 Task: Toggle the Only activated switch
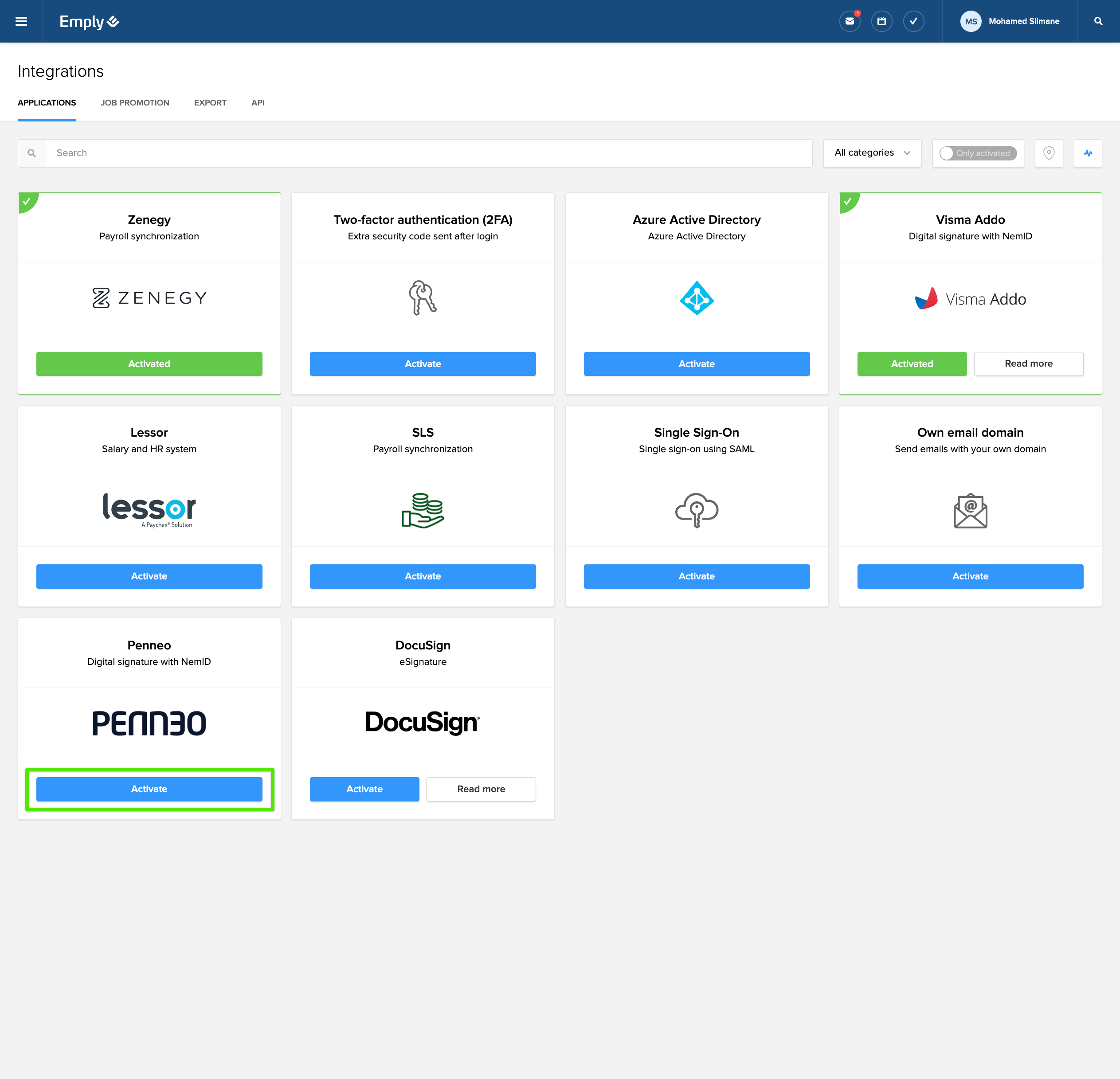[x=977, y=153]
